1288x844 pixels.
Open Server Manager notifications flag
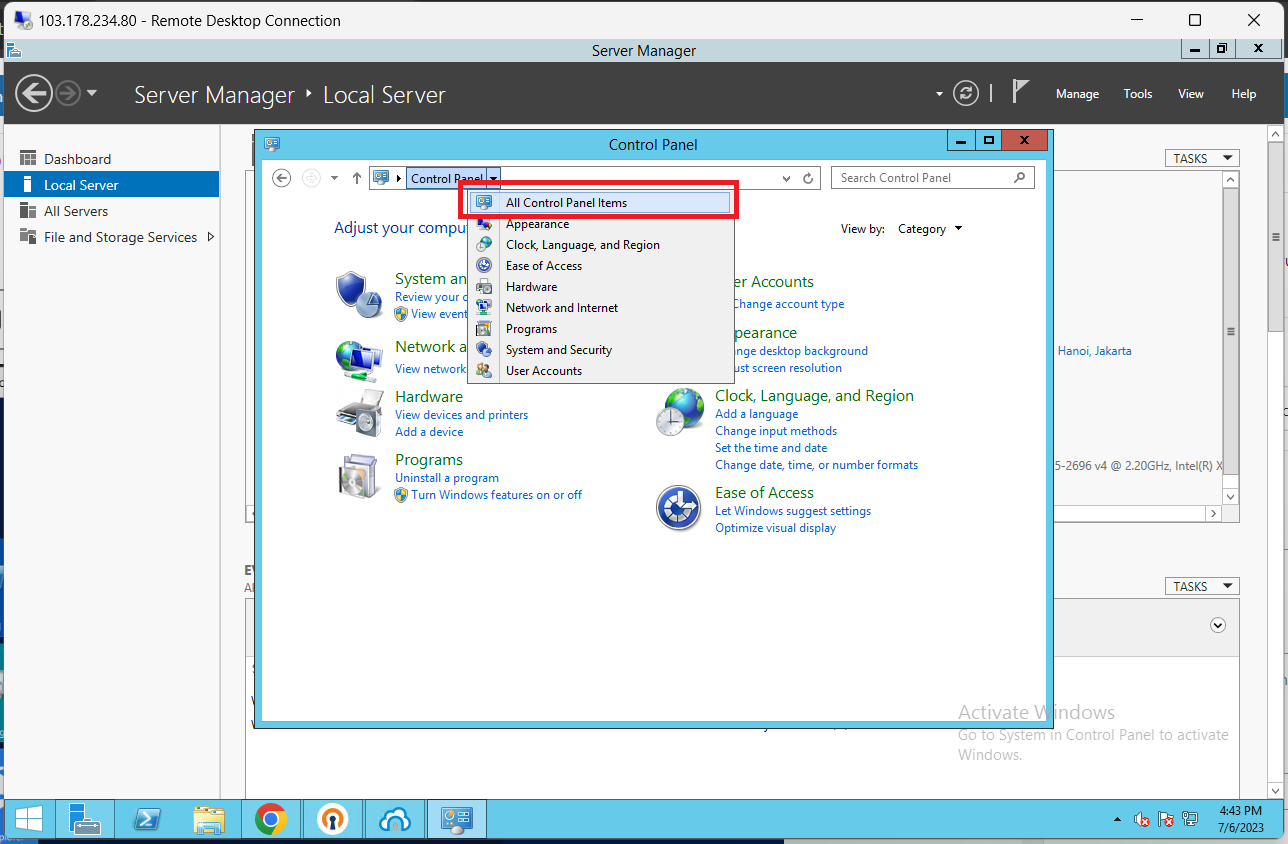pyautogui.click(x=1020, y=92)
